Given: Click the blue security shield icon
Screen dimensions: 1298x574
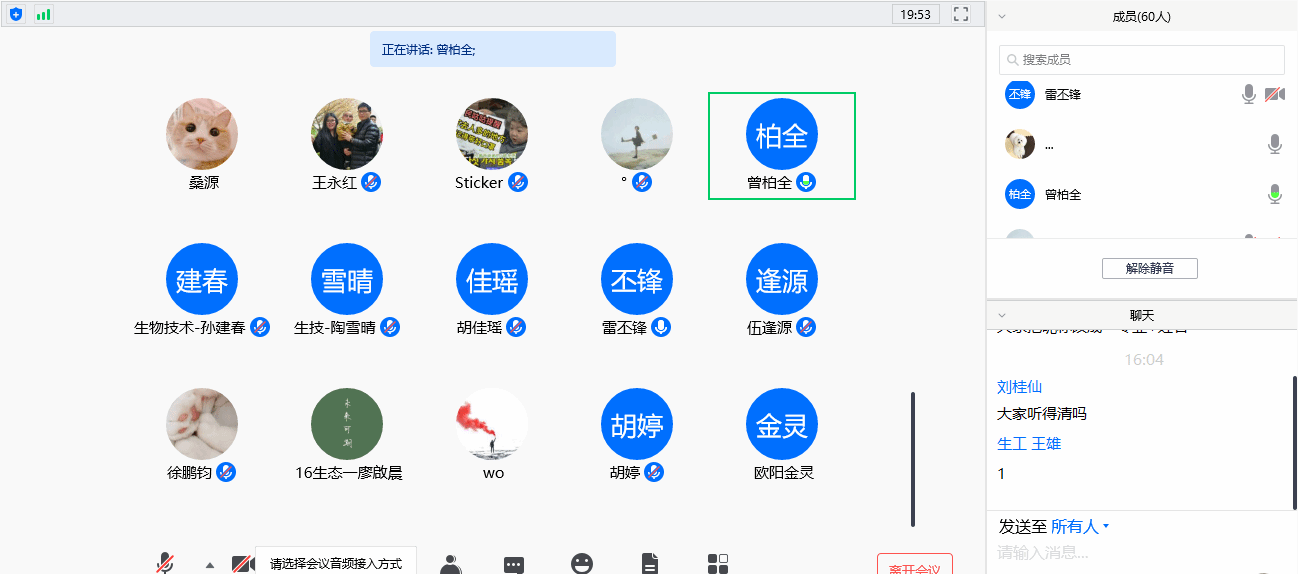Looking at the screenshot, I should tap(16, 14).
